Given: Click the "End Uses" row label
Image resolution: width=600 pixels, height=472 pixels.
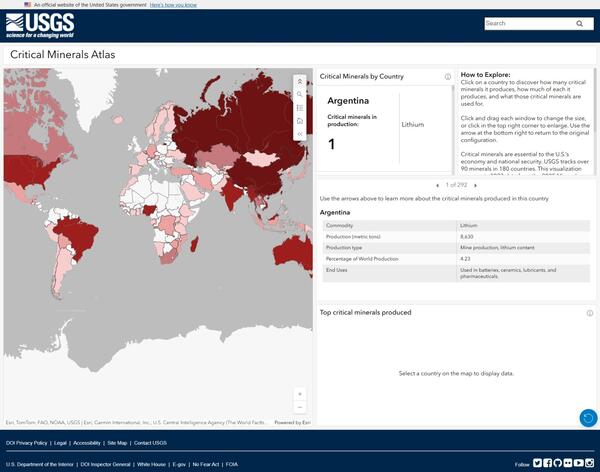Looking at the screenshot, I should pos(336,270).
